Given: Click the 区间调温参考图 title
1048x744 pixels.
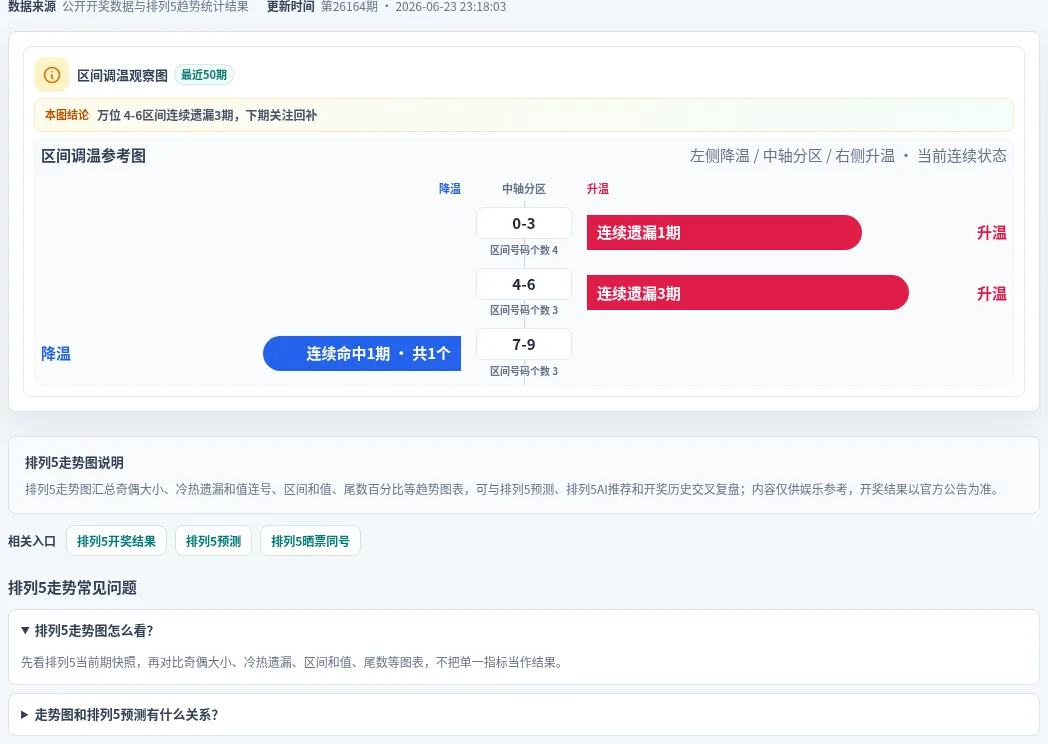Looking at the screenshot, I should click(x=94, y=156).
